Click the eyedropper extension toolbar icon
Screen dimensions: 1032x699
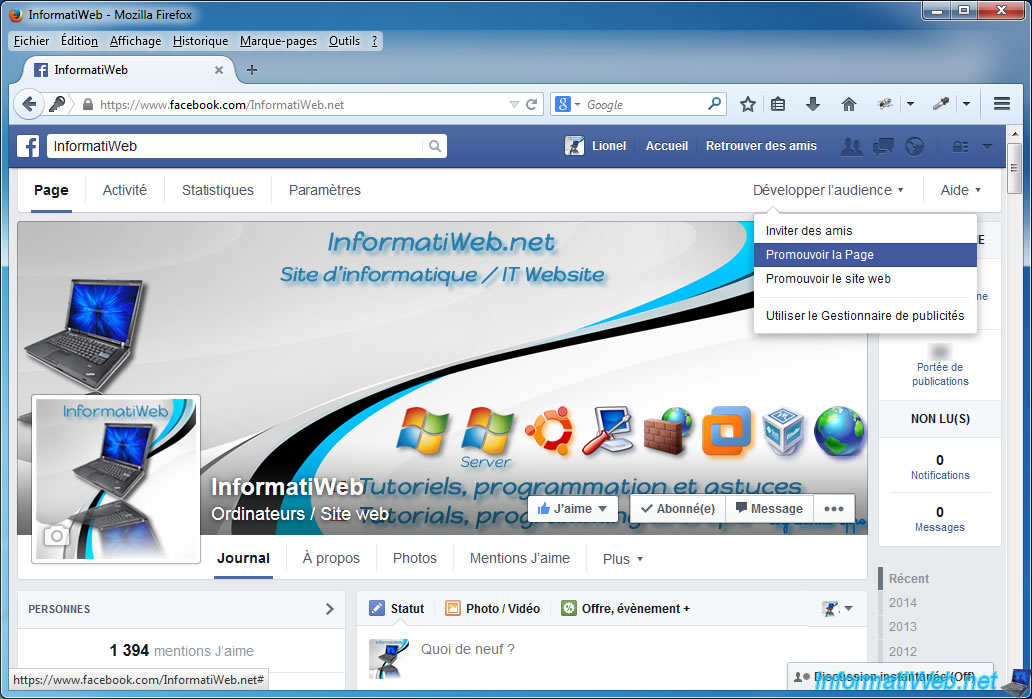click(x=941, y=104)
